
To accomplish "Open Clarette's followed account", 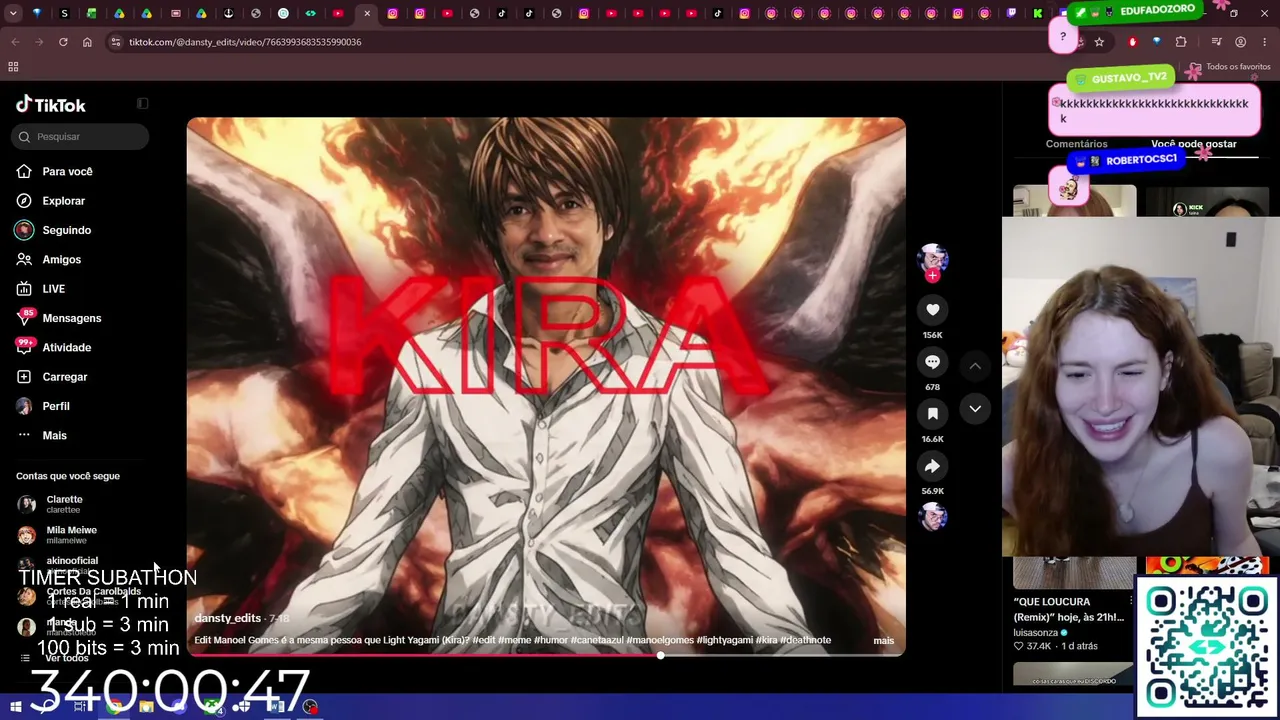I will click(52, 504).
